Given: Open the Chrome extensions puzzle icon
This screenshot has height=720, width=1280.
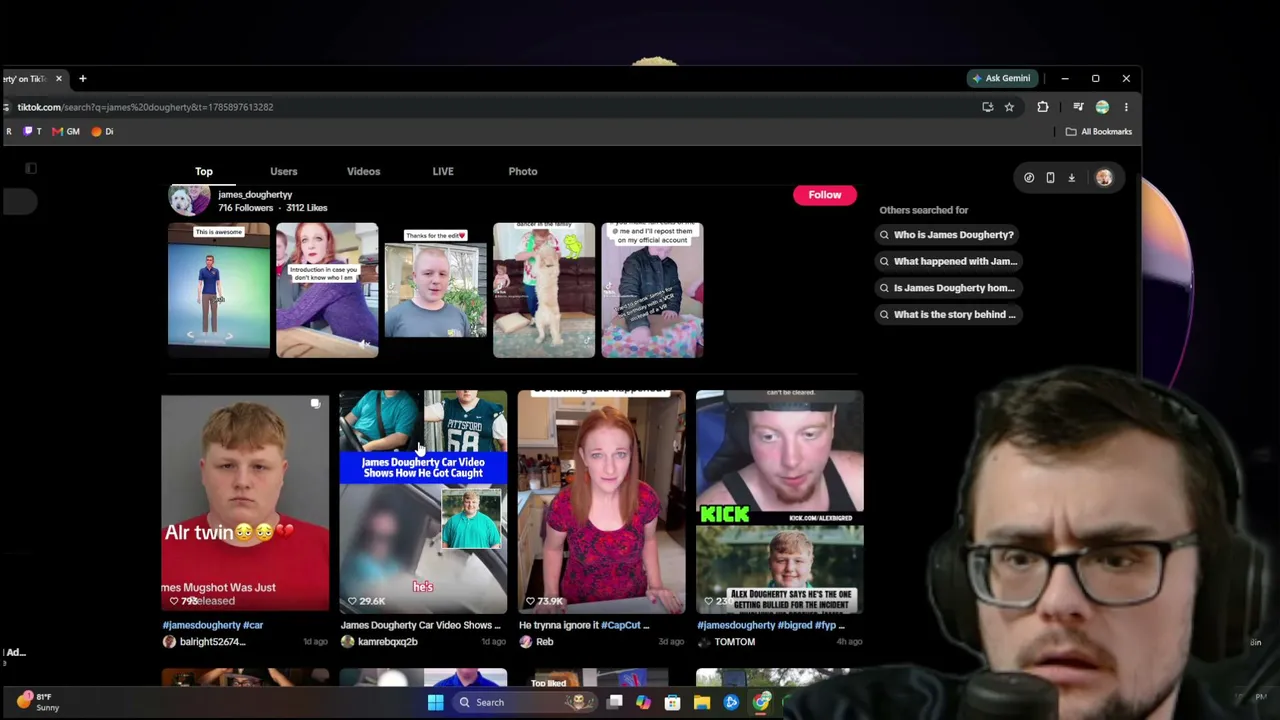Looking at the screenshot, I should pyautogui.click(x=1043, y=107).
